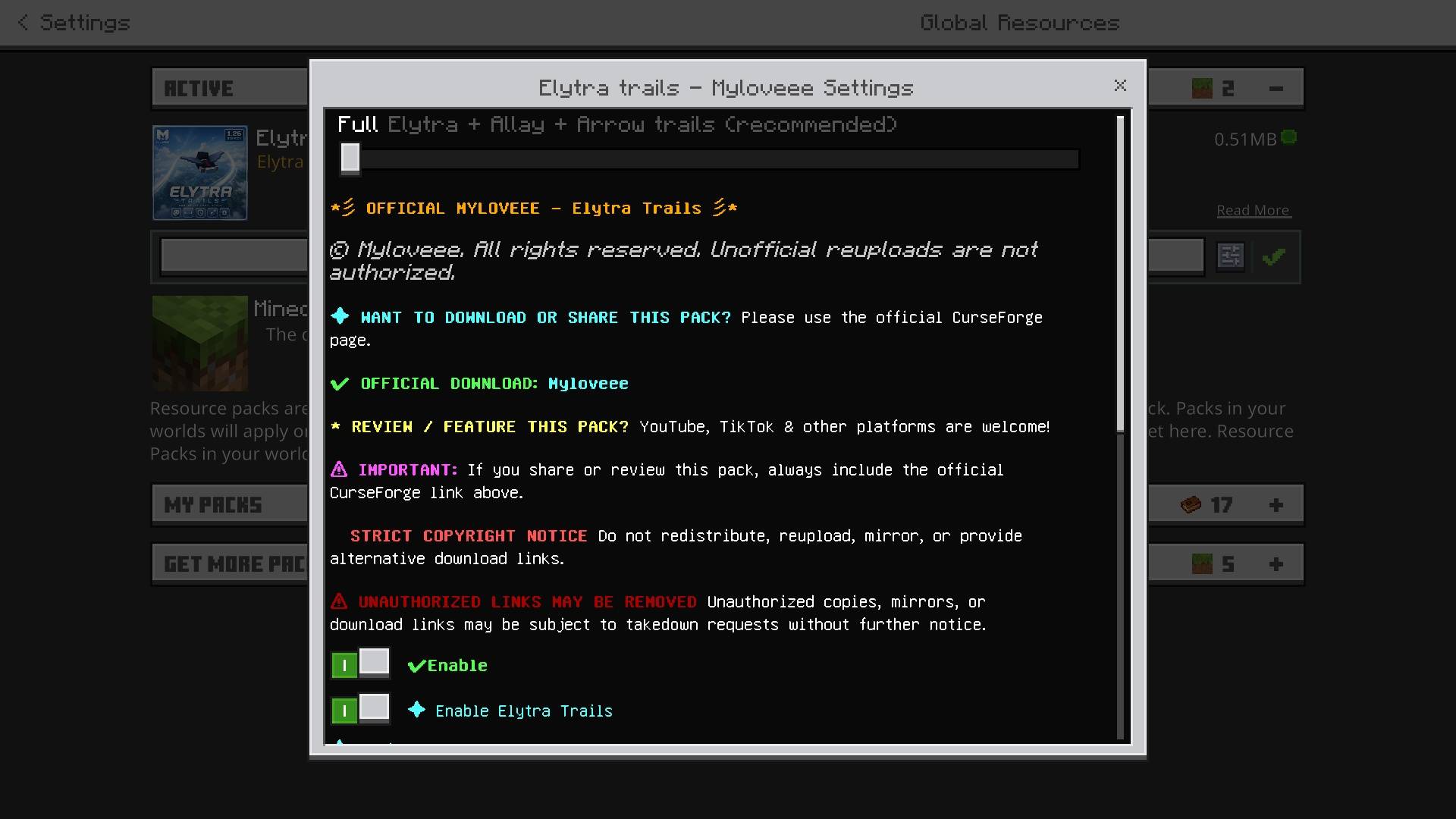
Task: Click the UNAUTHORIZED LINKS MAY BE REMOVED warning
Action: point(513,602)
